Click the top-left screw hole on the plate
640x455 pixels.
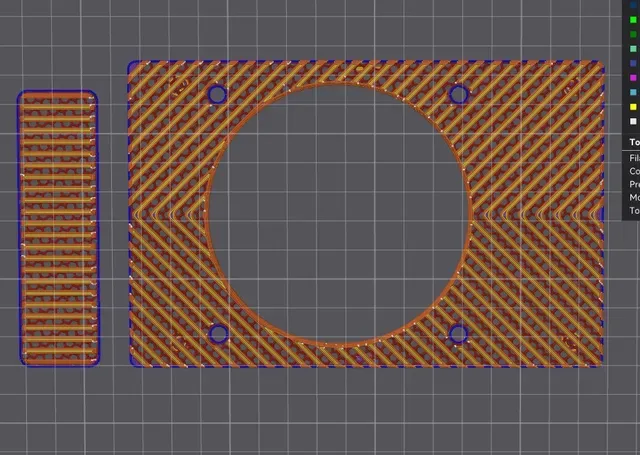pyautogui.click(x=217, y=94)
